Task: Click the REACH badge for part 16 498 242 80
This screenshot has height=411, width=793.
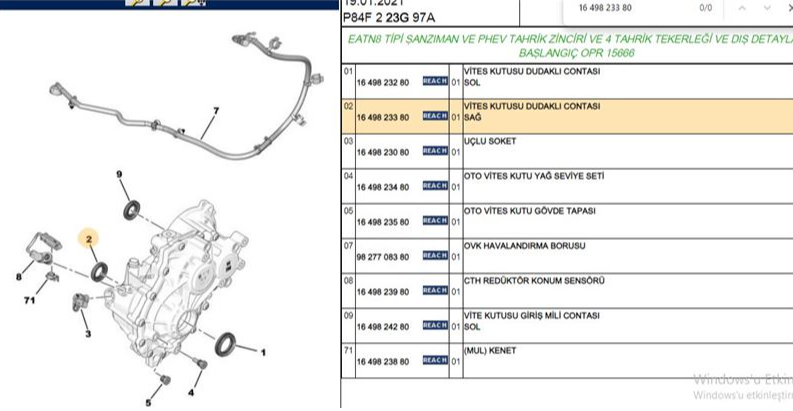Action: (x=435, y=325)
